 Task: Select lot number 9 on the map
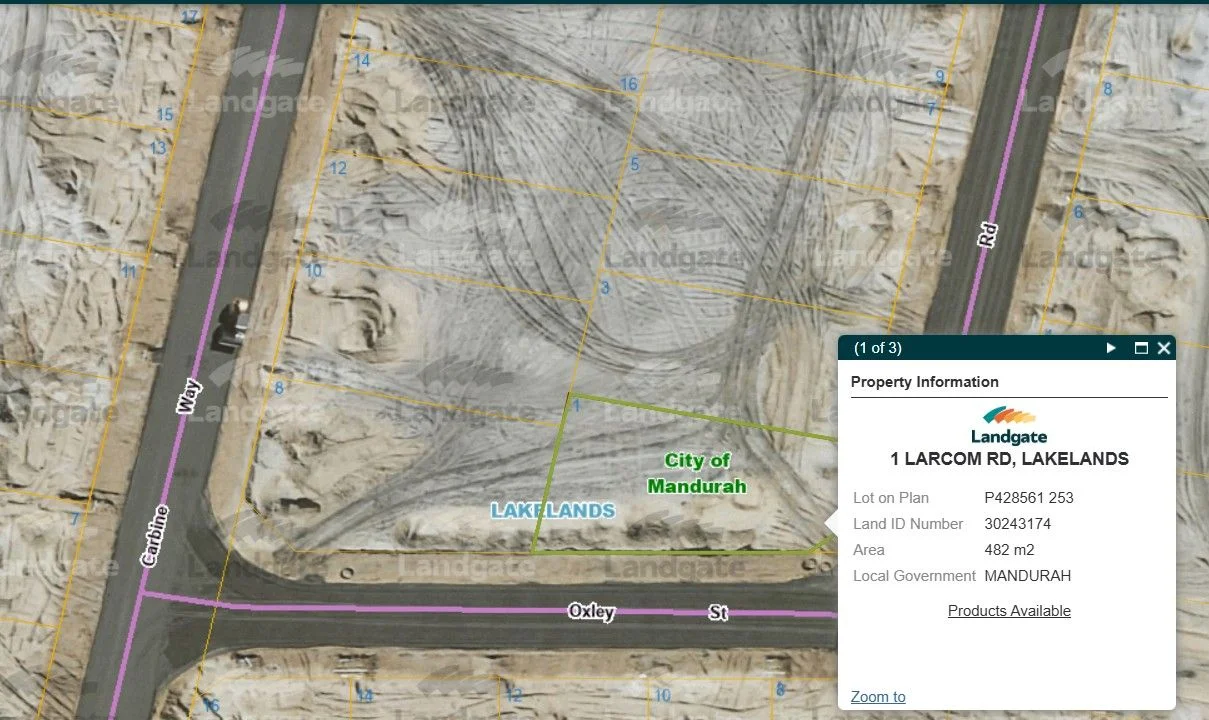tap(939, 76)
